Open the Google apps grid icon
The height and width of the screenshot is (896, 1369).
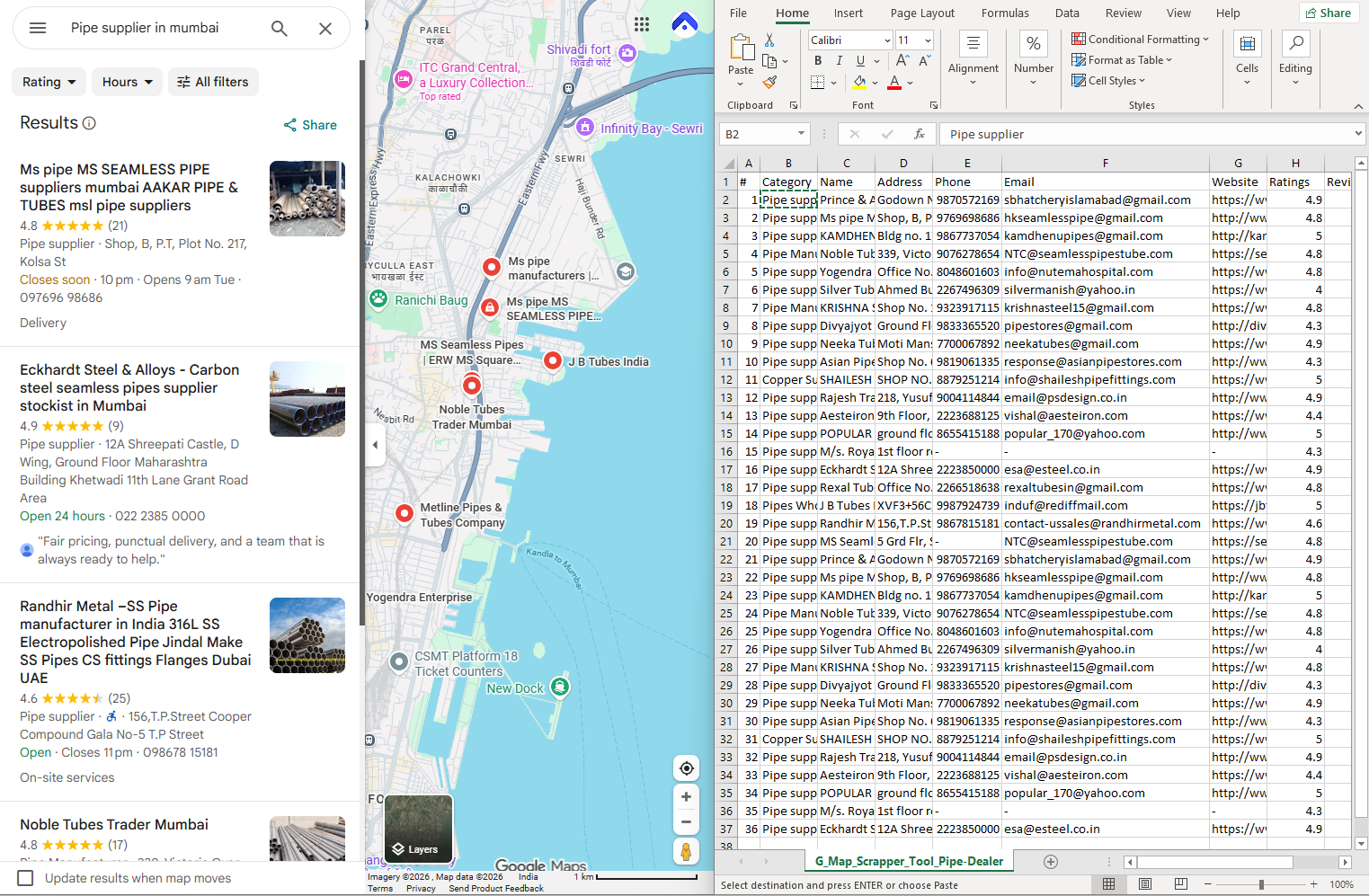click(641, 24)
